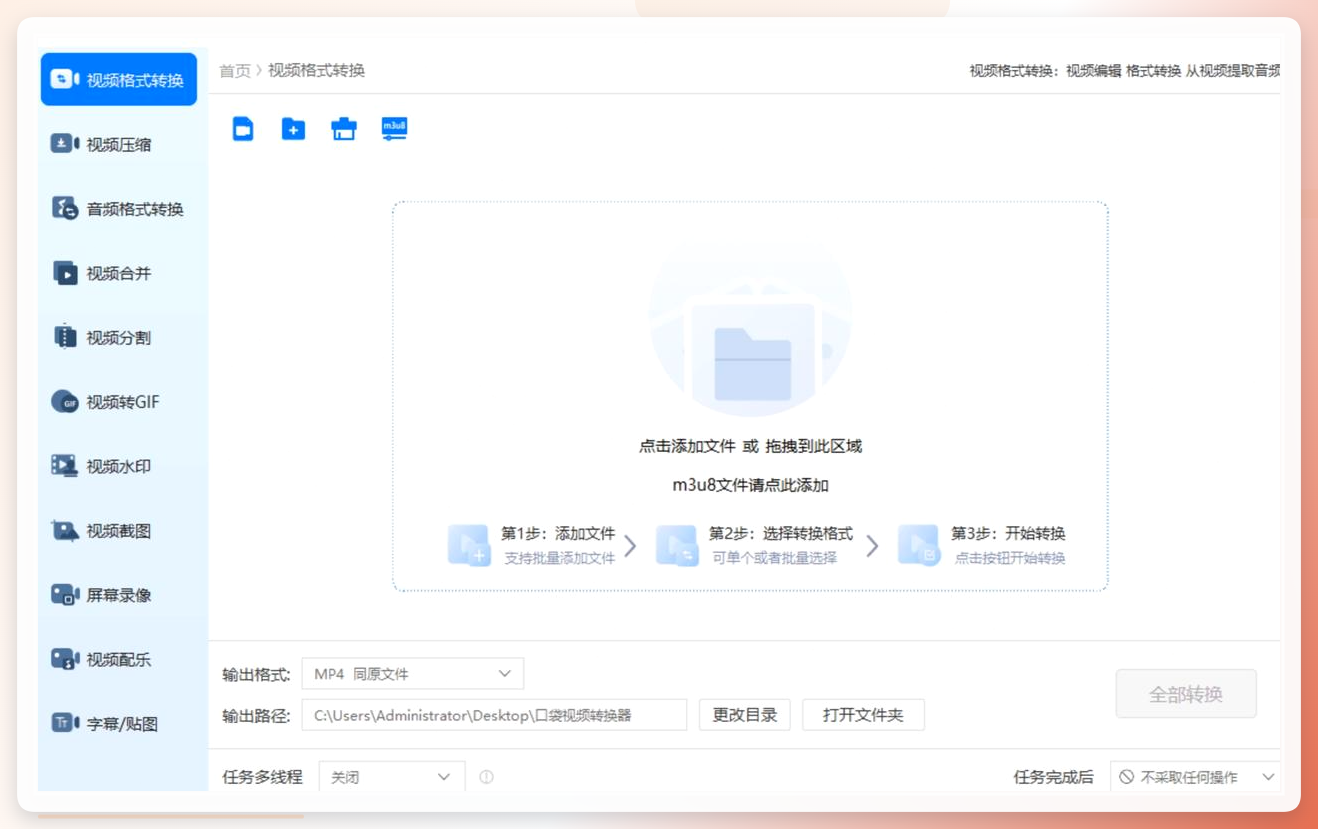Click the 视频转GIF sidebar icon
This screenshot has height=829, width=1318.
pos(65,402)
